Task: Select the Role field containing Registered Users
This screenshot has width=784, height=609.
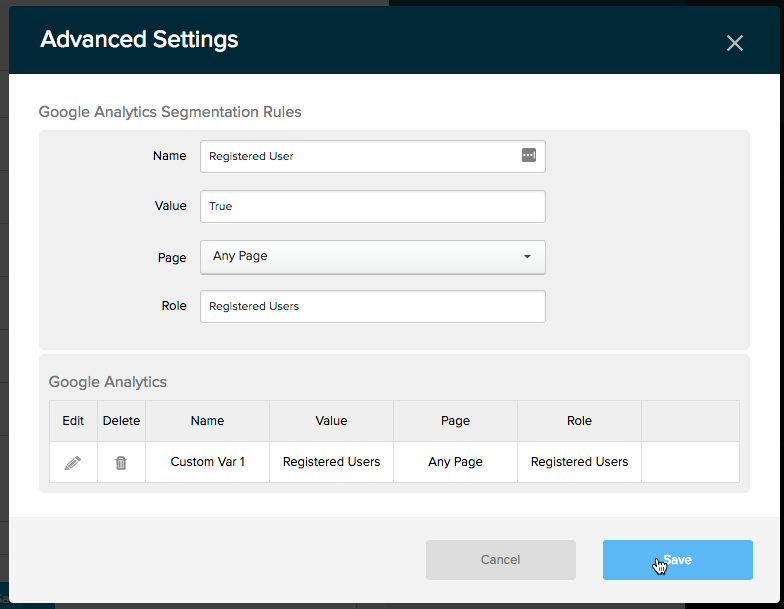Action: coord(372,307)
